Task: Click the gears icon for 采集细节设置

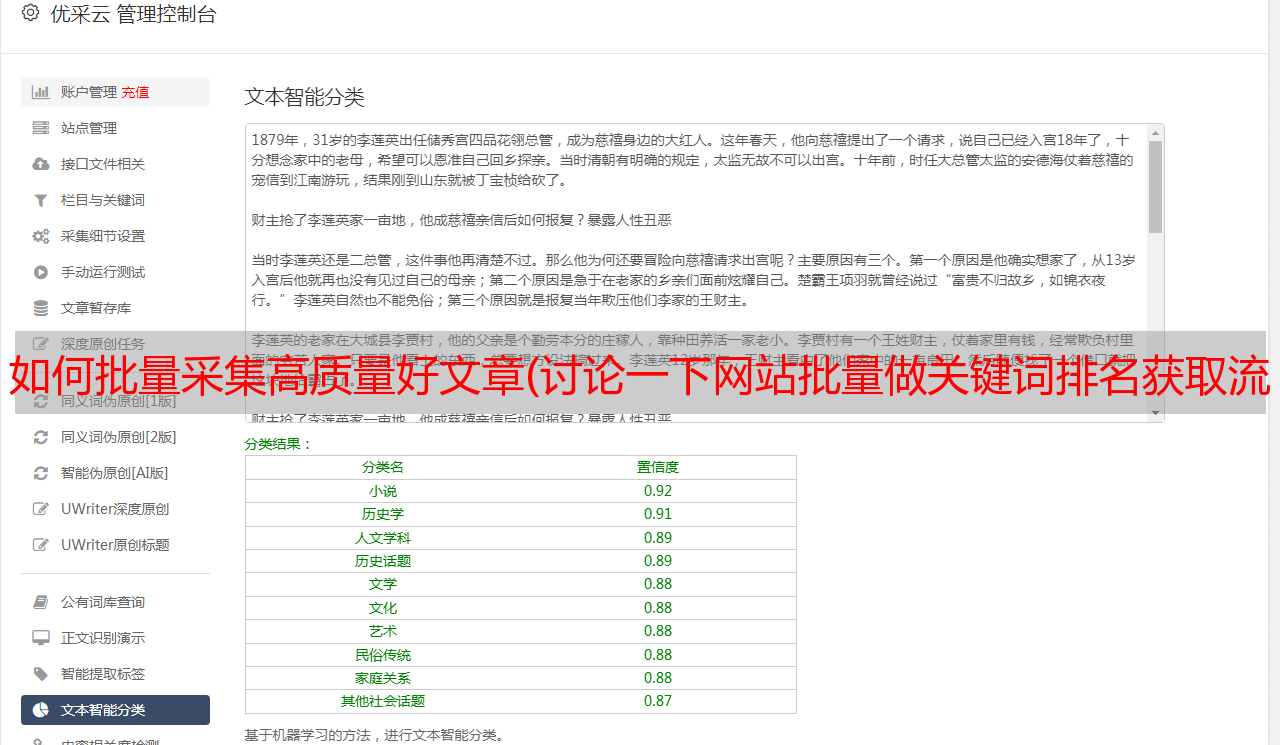Action: [41, 236]
